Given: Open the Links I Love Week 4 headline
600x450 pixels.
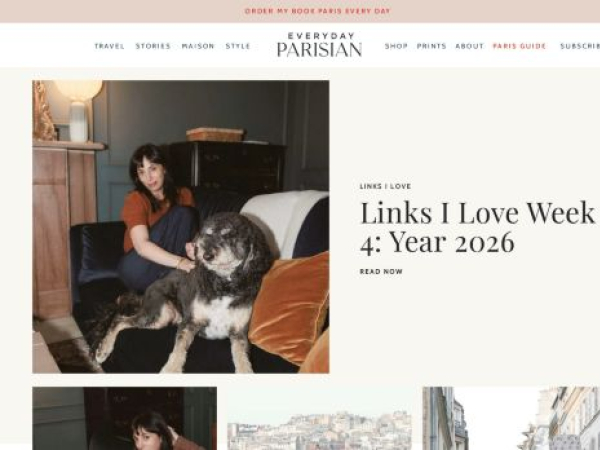Looking at the screenshot, I should tap(478, 227).
